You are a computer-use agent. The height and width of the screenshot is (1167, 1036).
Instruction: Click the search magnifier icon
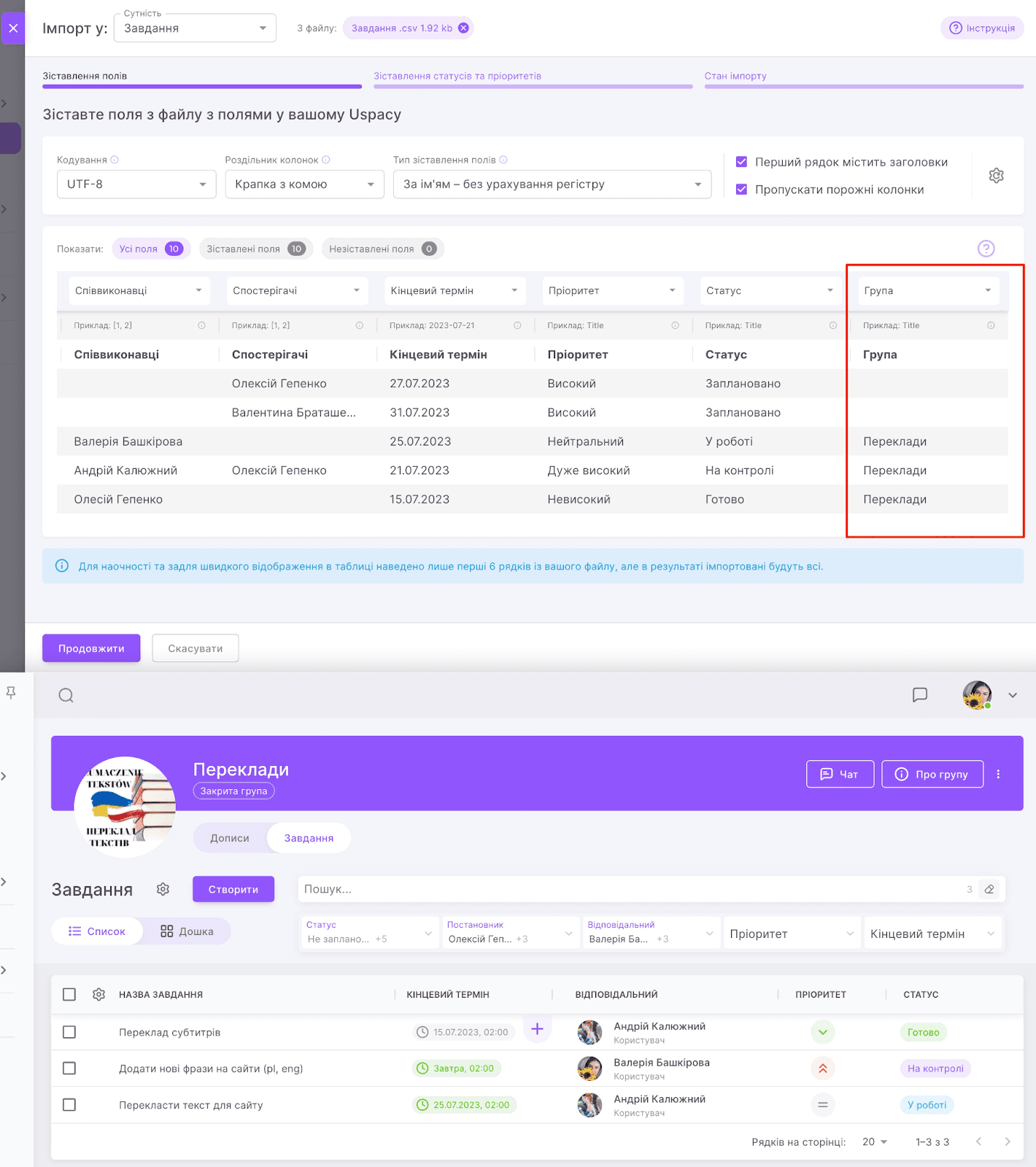pos(66,695)
